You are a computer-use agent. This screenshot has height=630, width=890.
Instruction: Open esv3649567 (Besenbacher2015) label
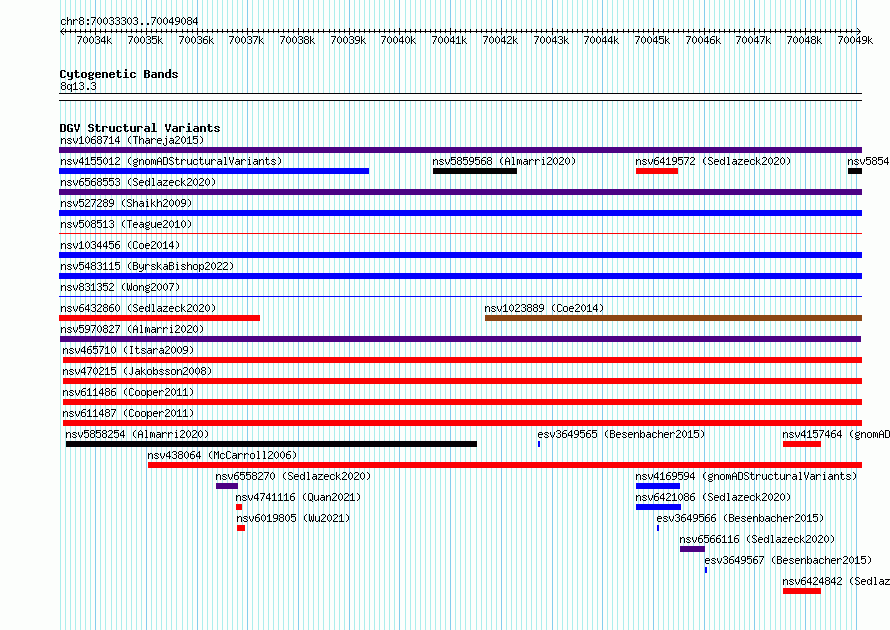point(788,560)
